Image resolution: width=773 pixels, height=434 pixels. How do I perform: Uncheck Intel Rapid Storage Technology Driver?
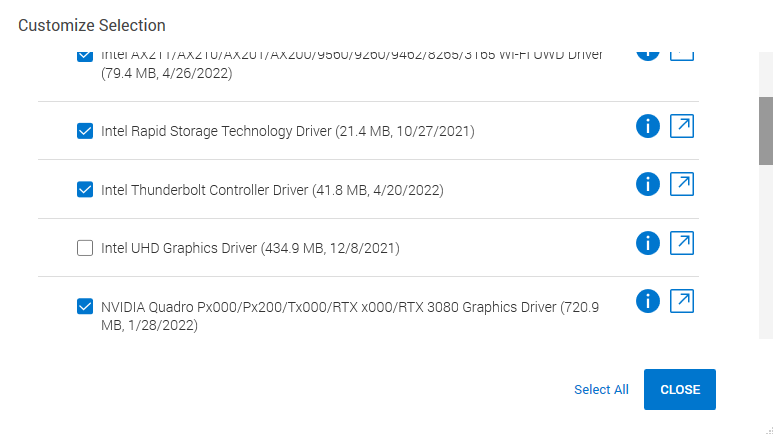point(85,131)
